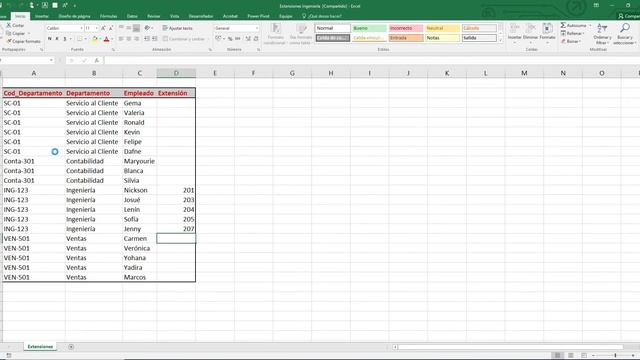This screenshot has width=640, height=360.
Task: Switch to the Desarrollador tab
Action: 201,16
